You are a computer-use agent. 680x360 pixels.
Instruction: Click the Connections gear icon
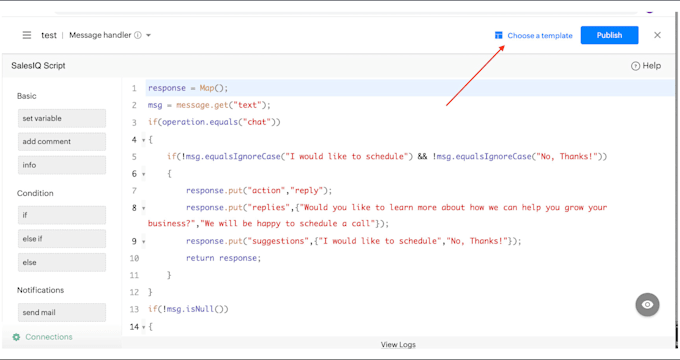click(x=16, y=337)
